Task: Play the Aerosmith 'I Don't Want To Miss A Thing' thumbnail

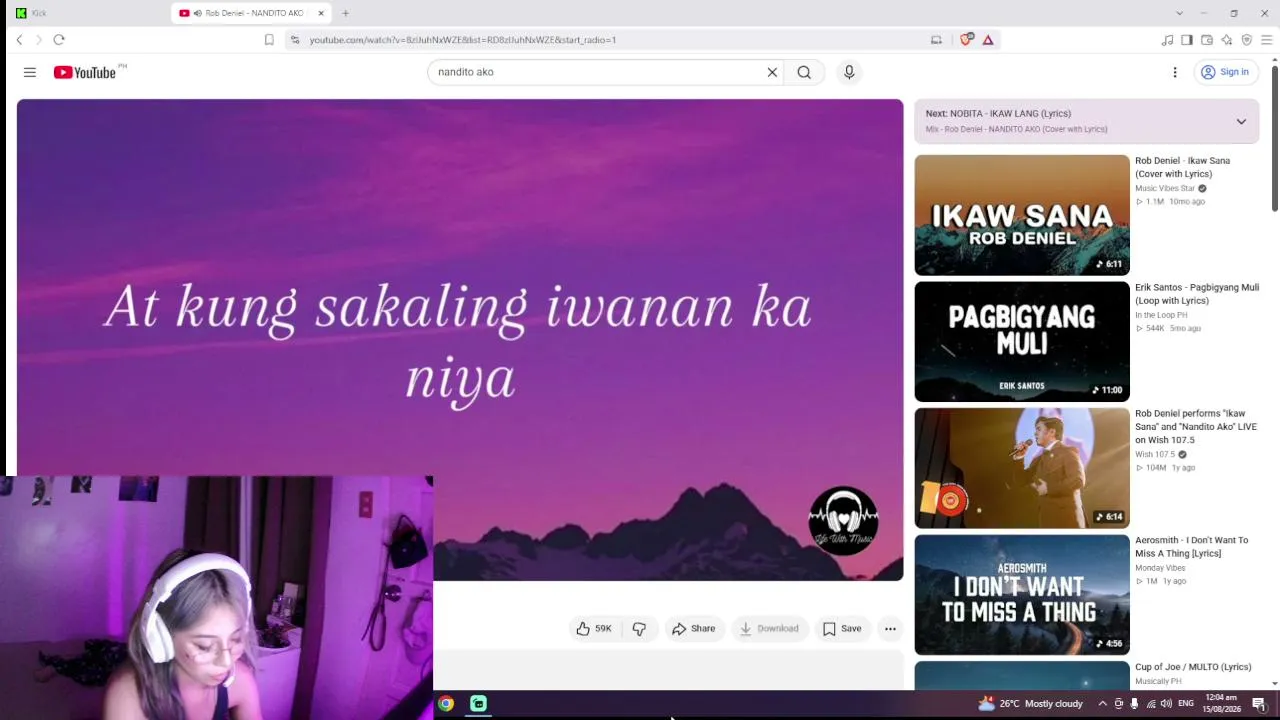Action: [x=1022, y=595]
